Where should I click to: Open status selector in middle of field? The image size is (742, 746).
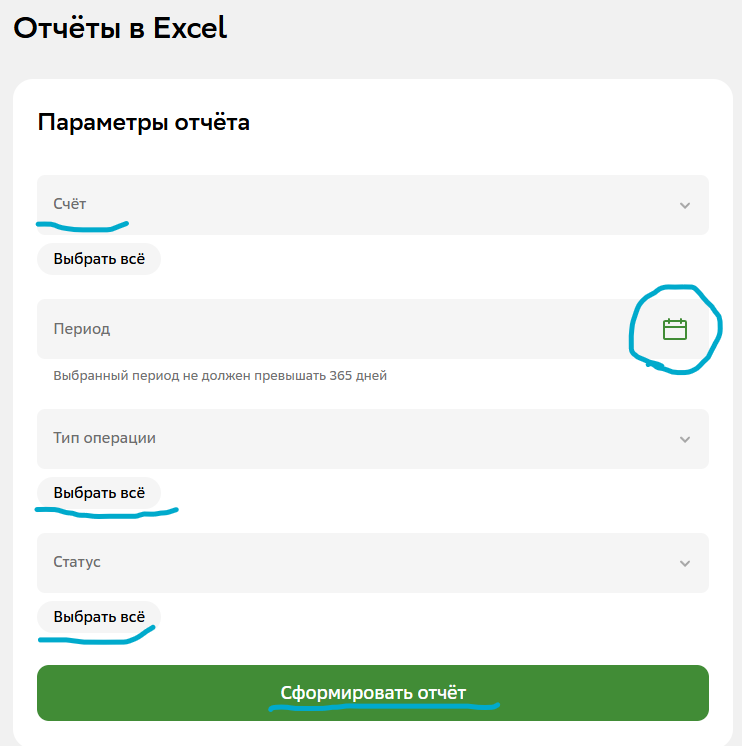point(372,563)
